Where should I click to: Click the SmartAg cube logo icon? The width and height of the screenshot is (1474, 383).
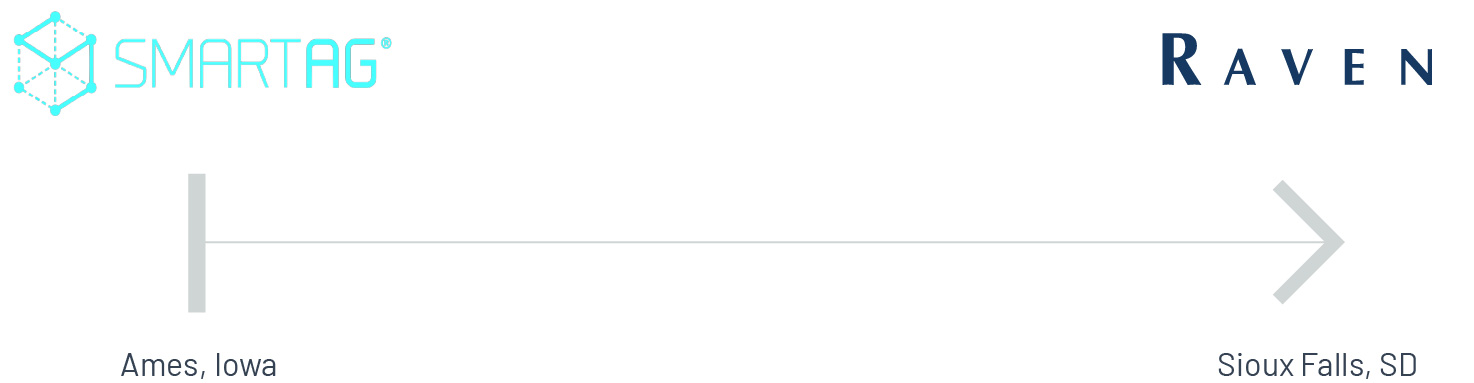[55, 63]
